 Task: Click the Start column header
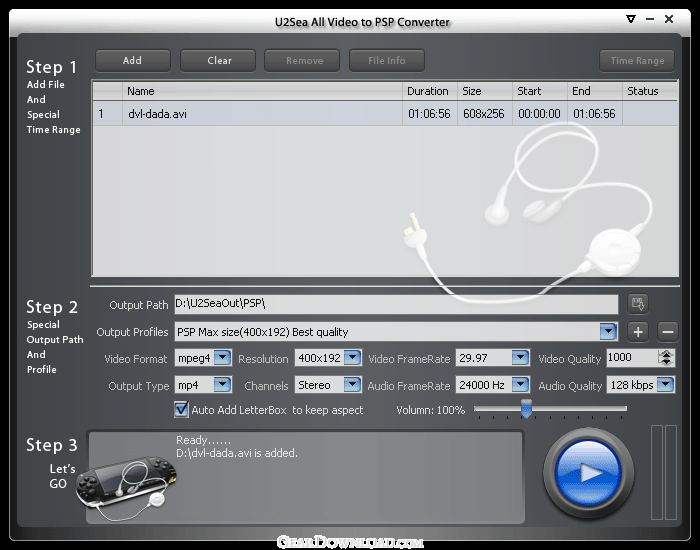tap(540, 91)
